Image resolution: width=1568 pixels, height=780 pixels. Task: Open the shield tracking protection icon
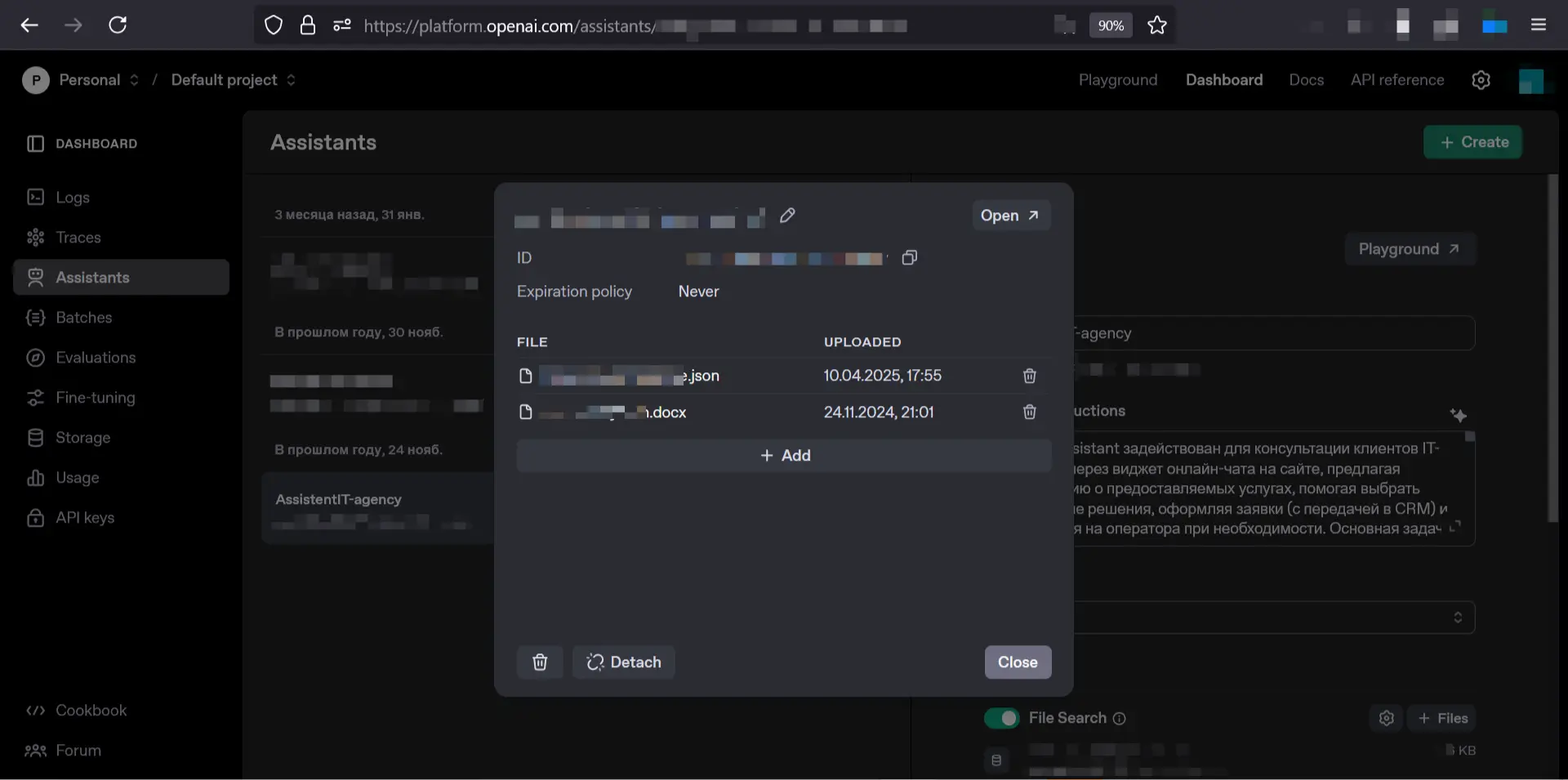click(x=274, y=25)
